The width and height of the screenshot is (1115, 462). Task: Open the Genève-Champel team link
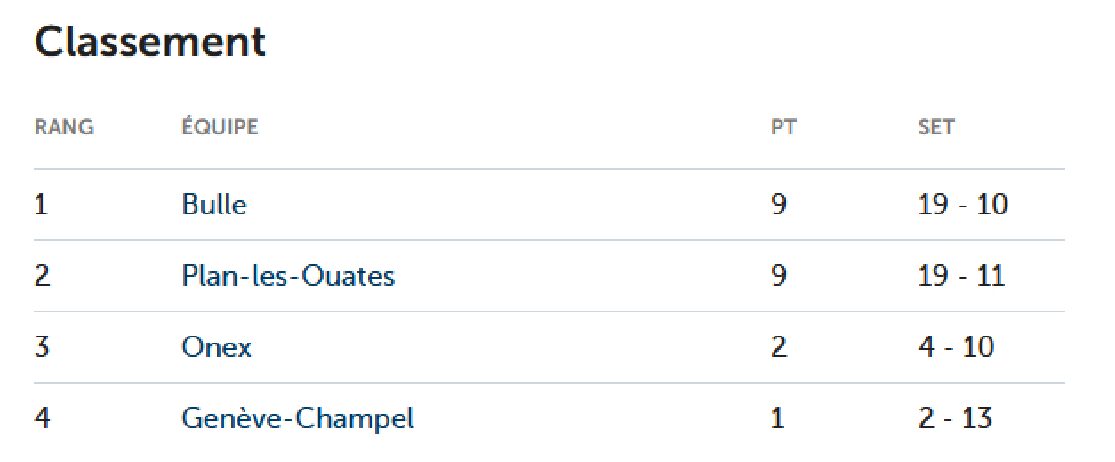point(297,418)
